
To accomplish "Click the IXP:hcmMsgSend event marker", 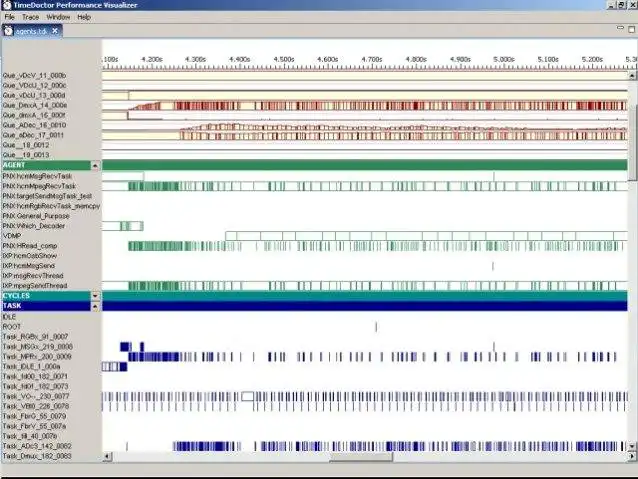I will tap(493, 266).
